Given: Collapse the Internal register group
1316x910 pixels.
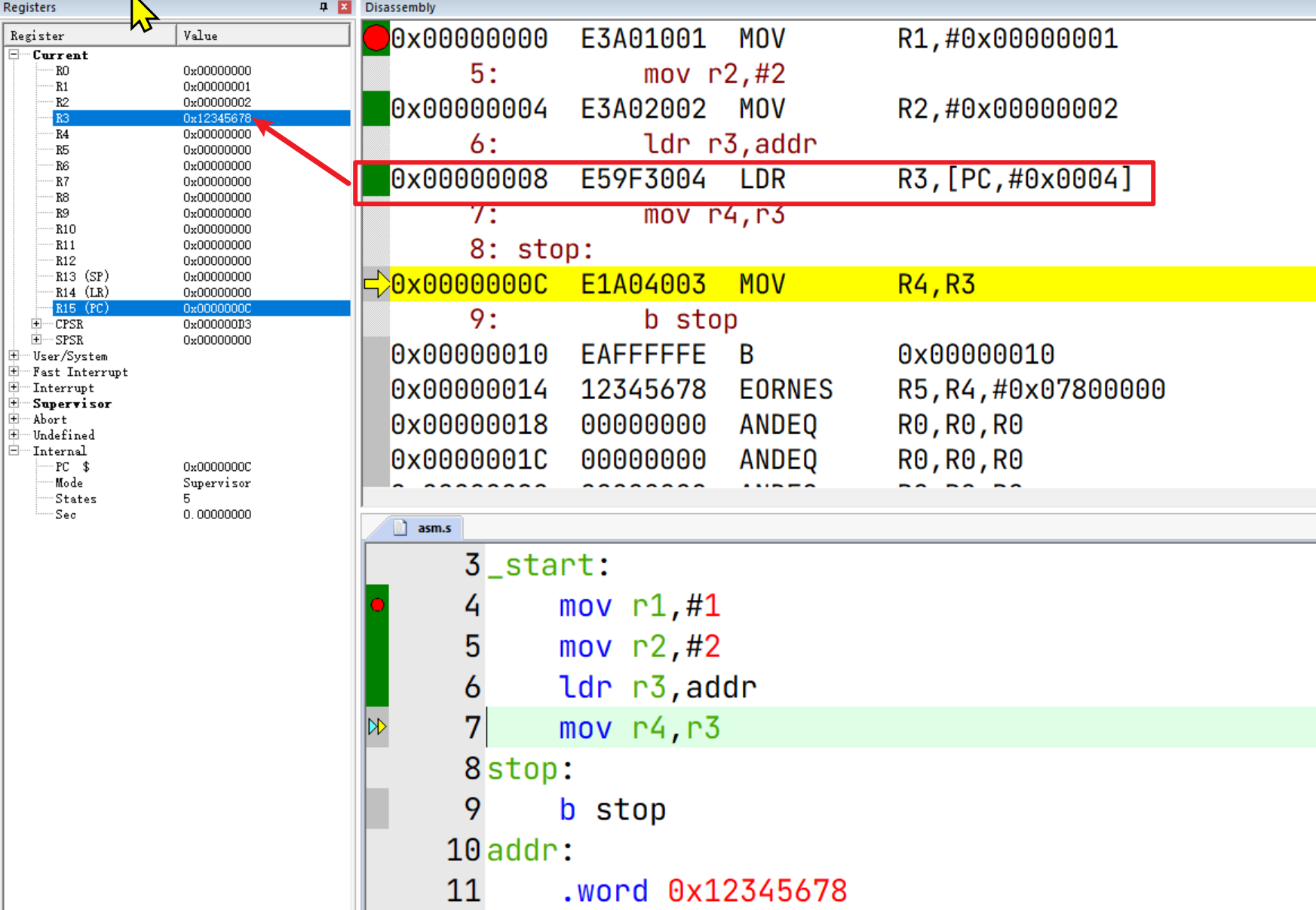Looking at the screenshot, I should [x=14, y=450].
